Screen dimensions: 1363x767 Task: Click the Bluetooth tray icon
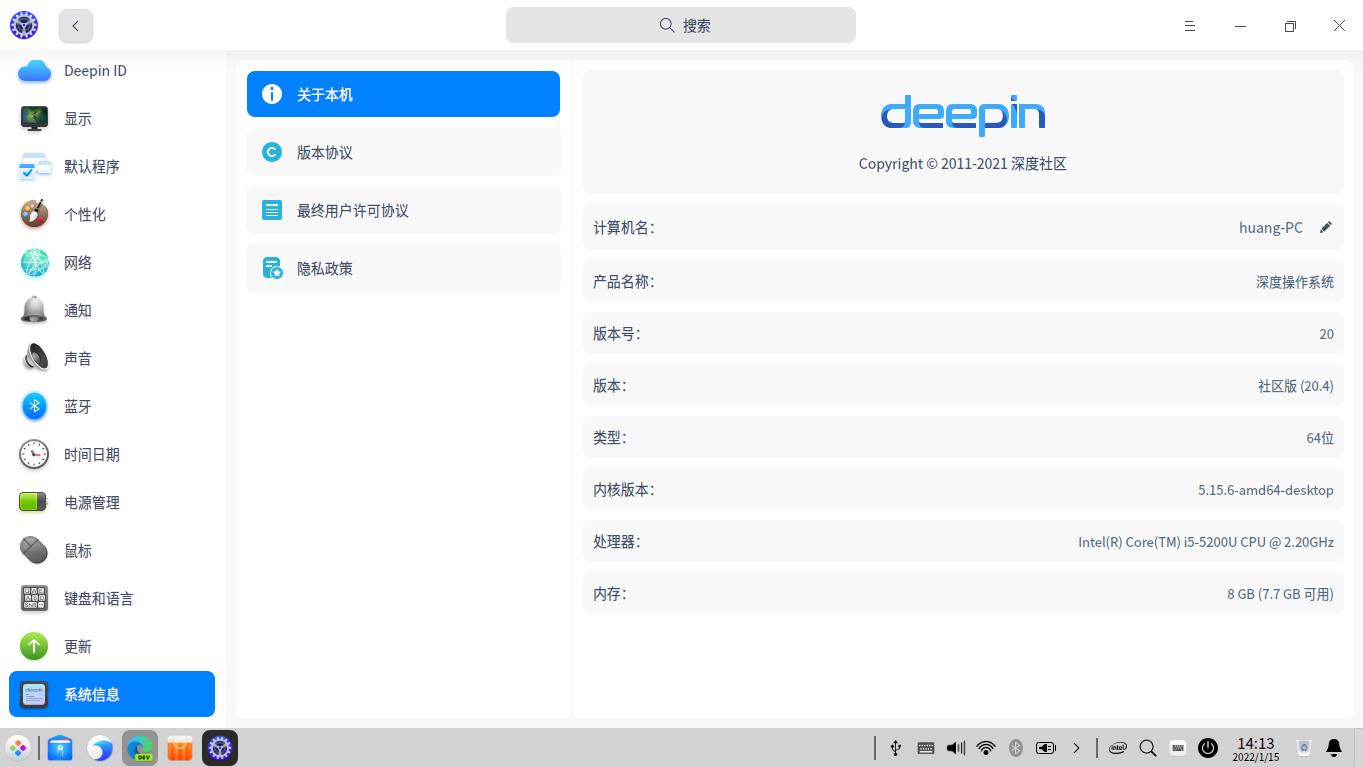1016,747
